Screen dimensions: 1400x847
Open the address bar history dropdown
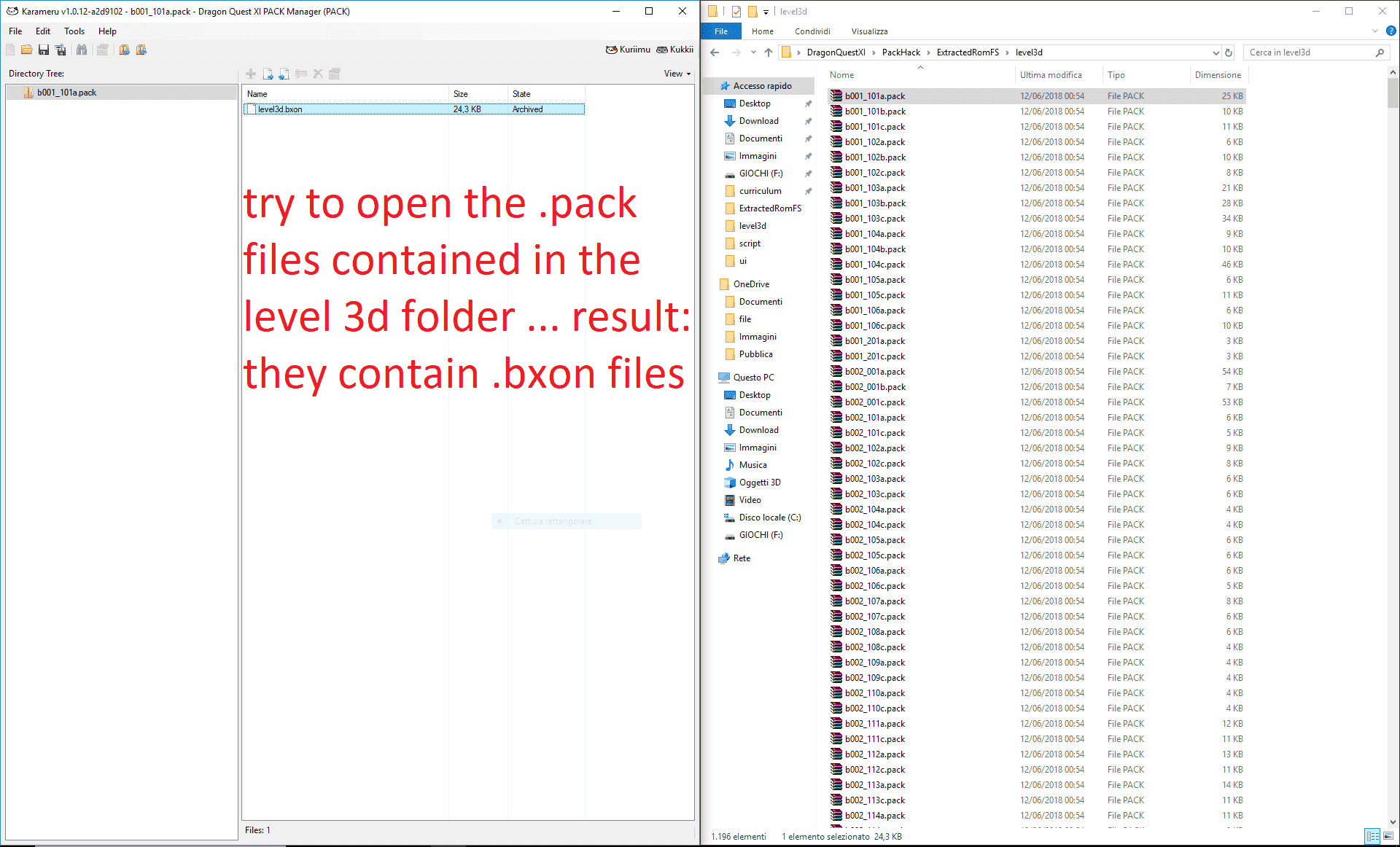tap(1216, 52)
